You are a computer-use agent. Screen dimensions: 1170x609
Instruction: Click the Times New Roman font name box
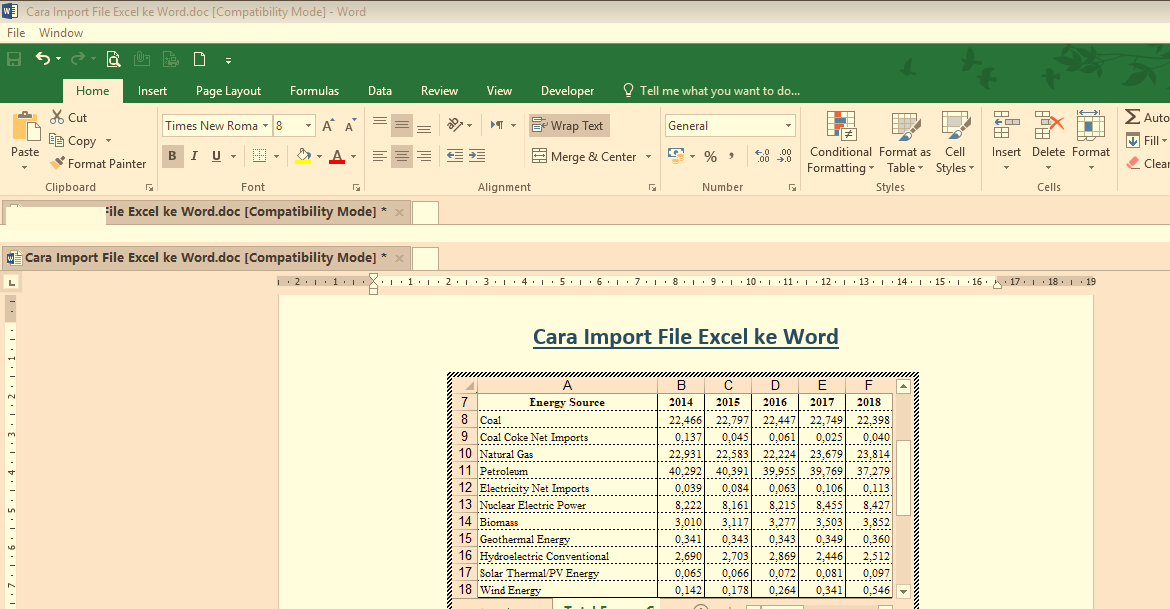(211, 125)
